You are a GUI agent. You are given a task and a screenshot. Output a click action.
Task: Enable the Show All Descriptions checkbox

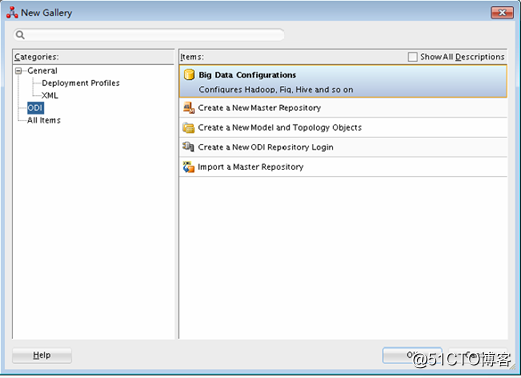click(412, 57)
